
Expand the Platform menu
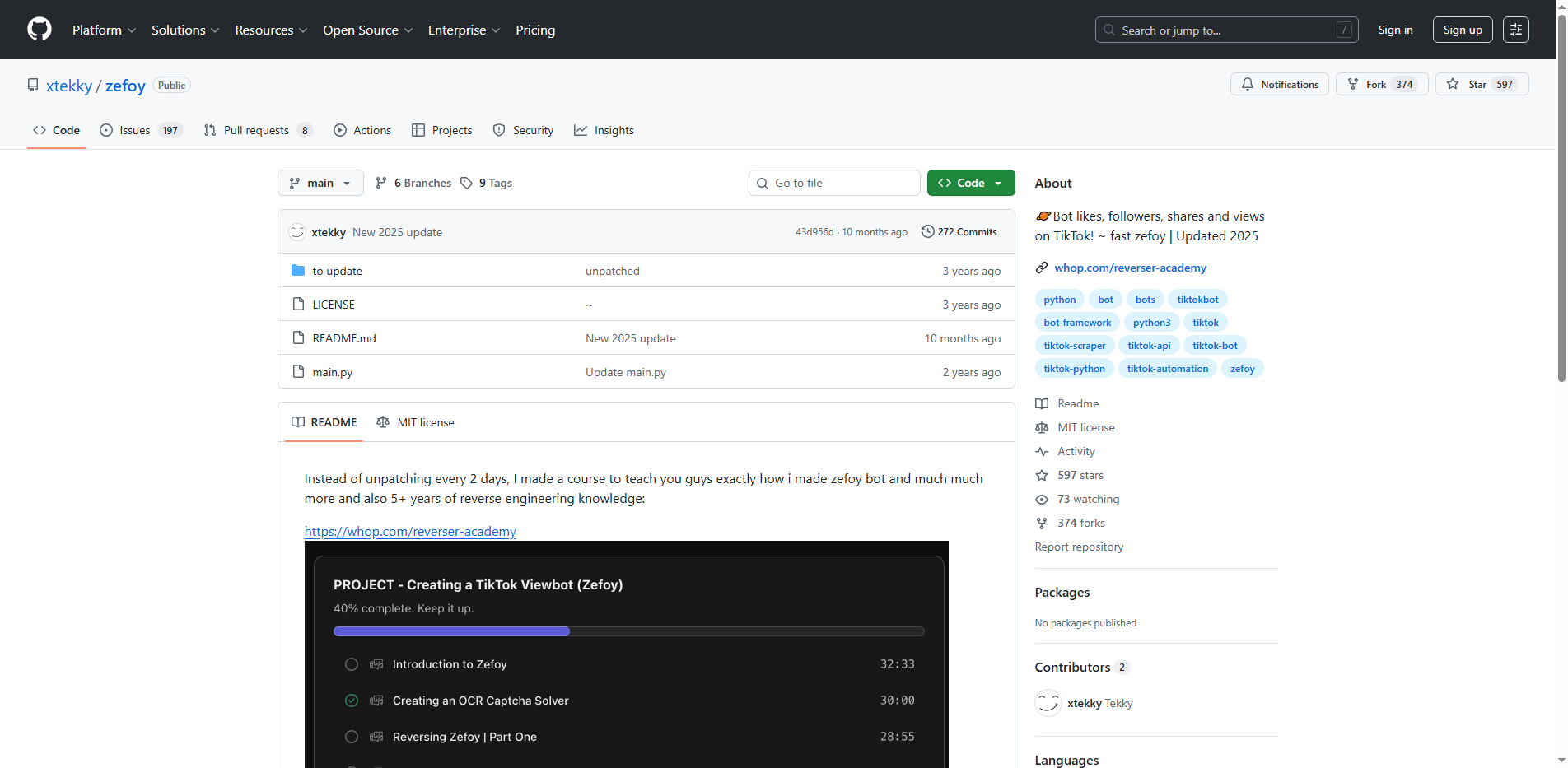104,30
